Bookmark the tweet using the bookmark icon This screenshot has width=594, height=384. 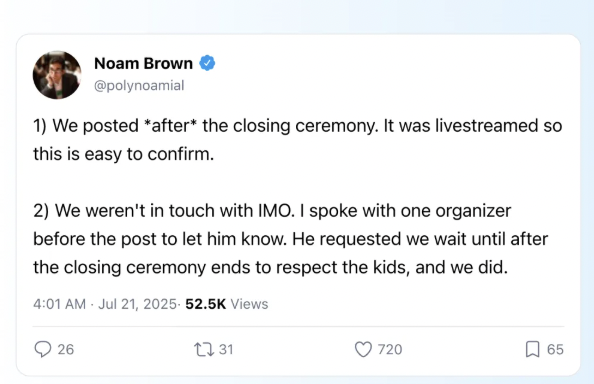[532, 349]
